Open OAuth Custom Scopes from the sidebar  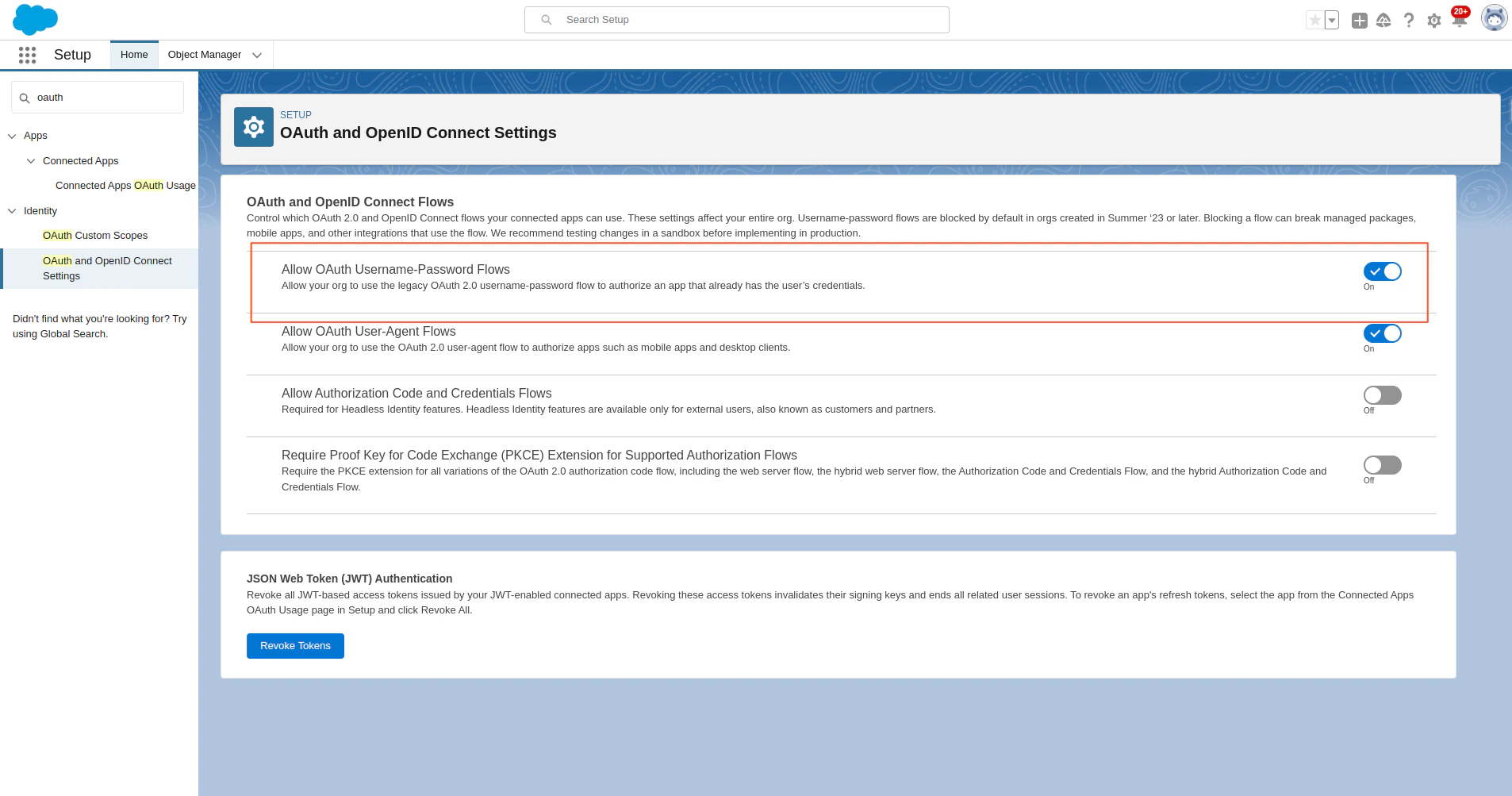94,235
